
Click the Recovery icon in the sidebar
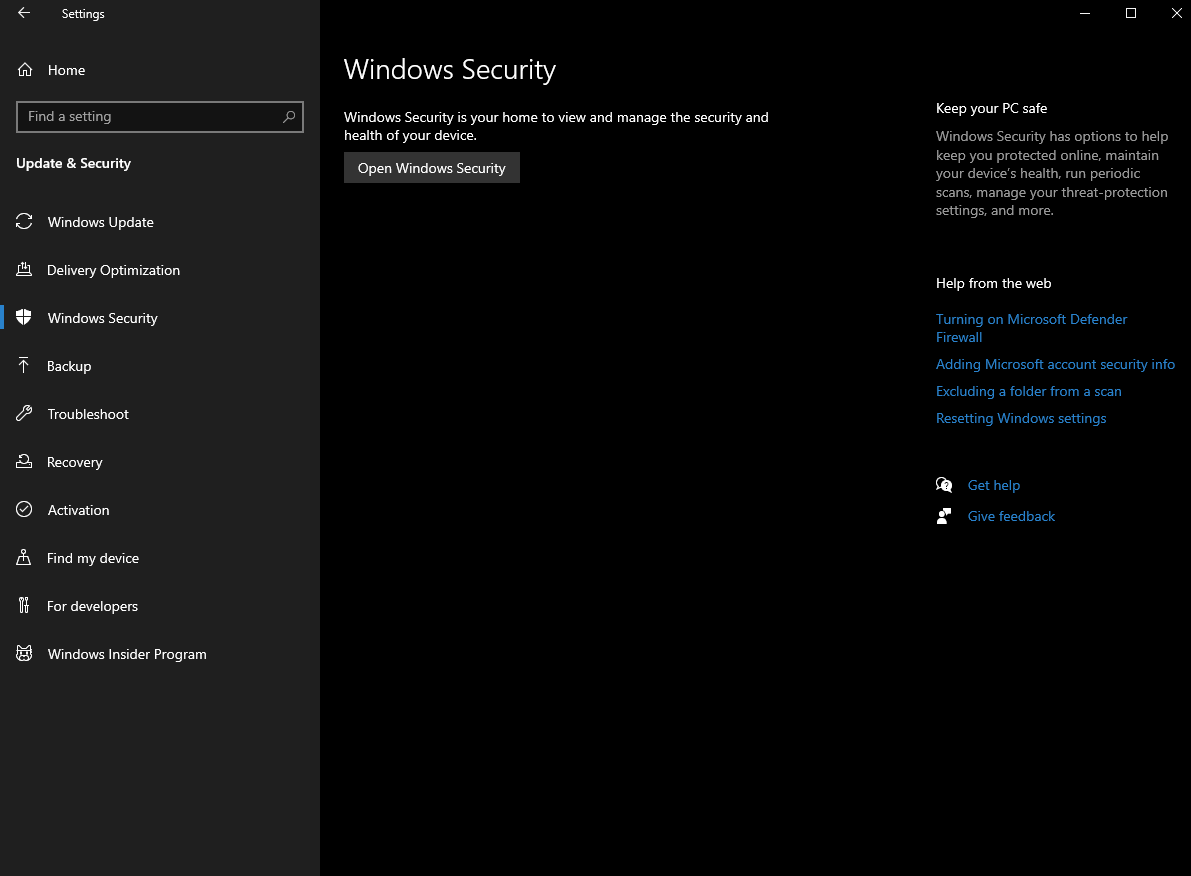[x=24, y=461]
